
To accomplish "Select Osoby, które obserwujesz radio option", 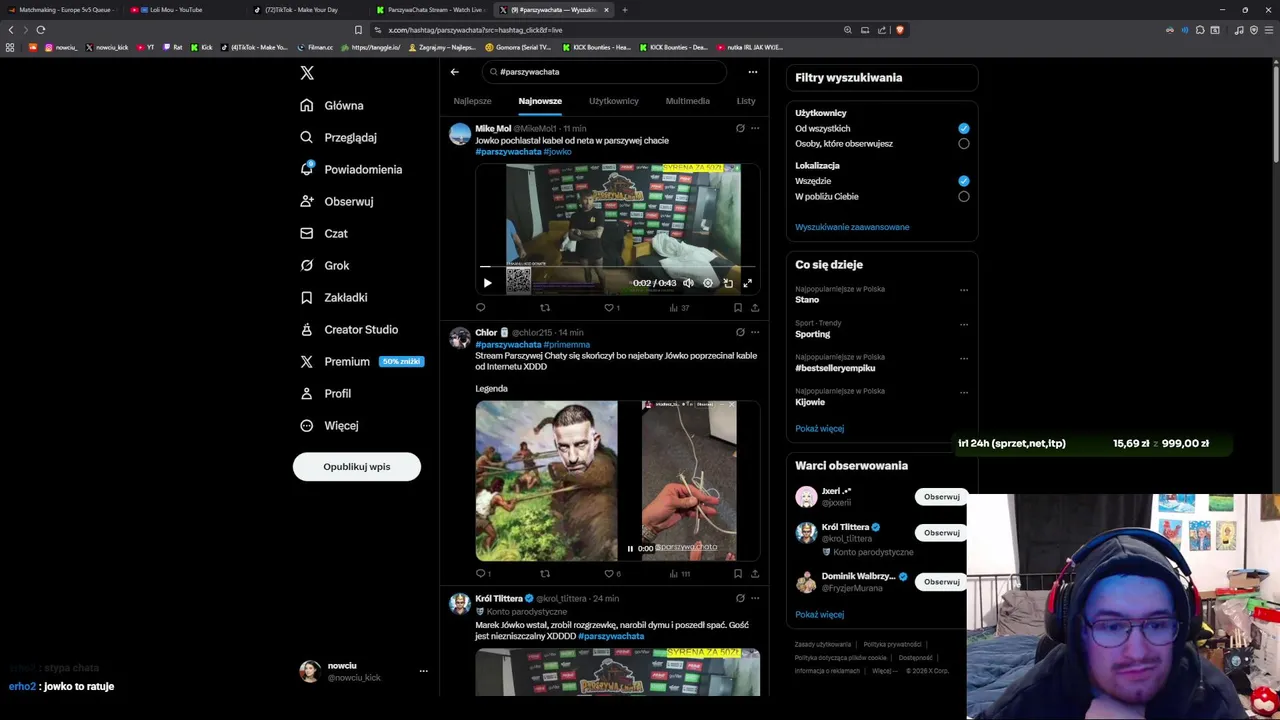I will [964, 143].
